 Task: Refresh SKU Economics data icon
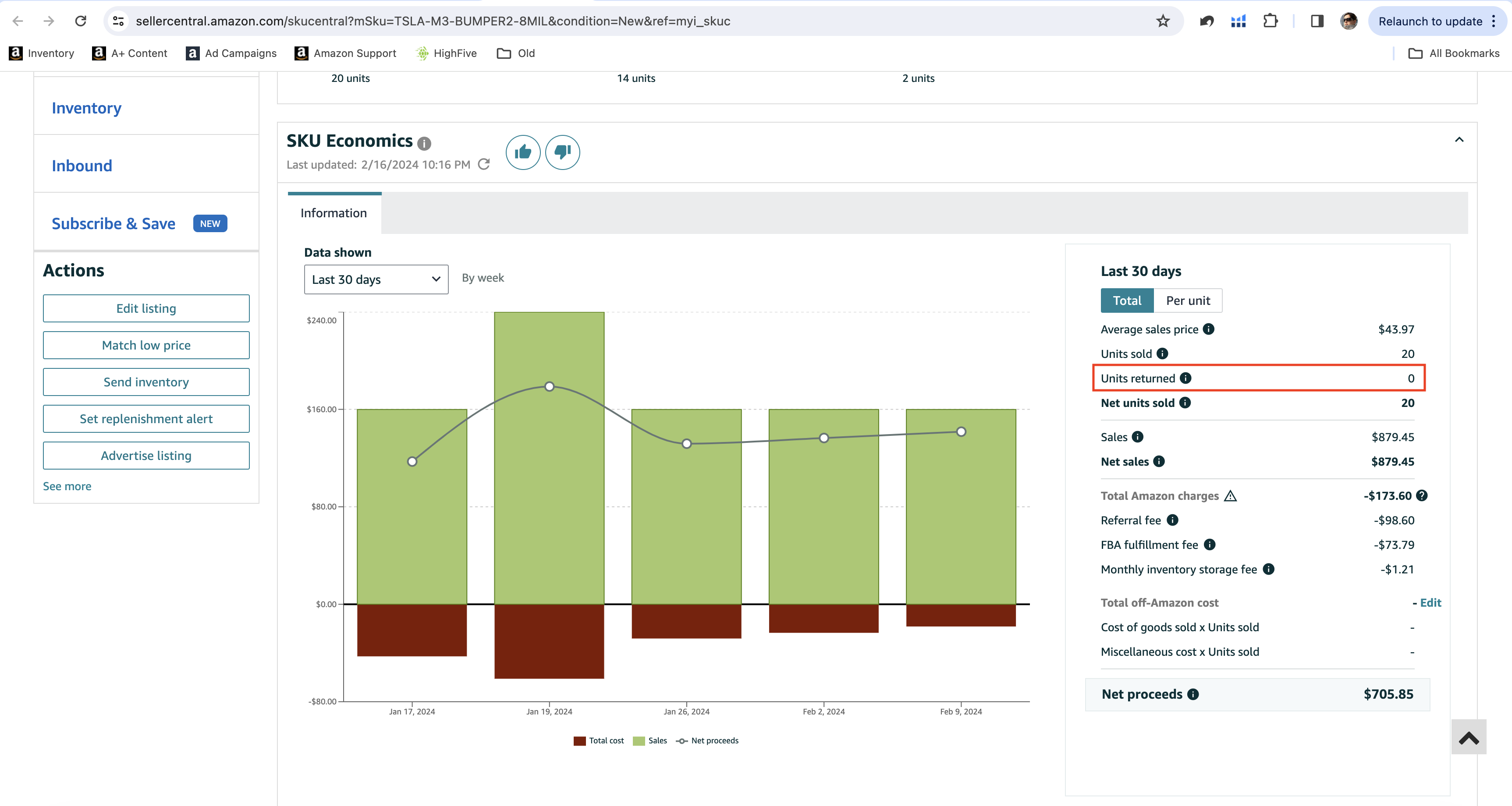click(484, 164)
